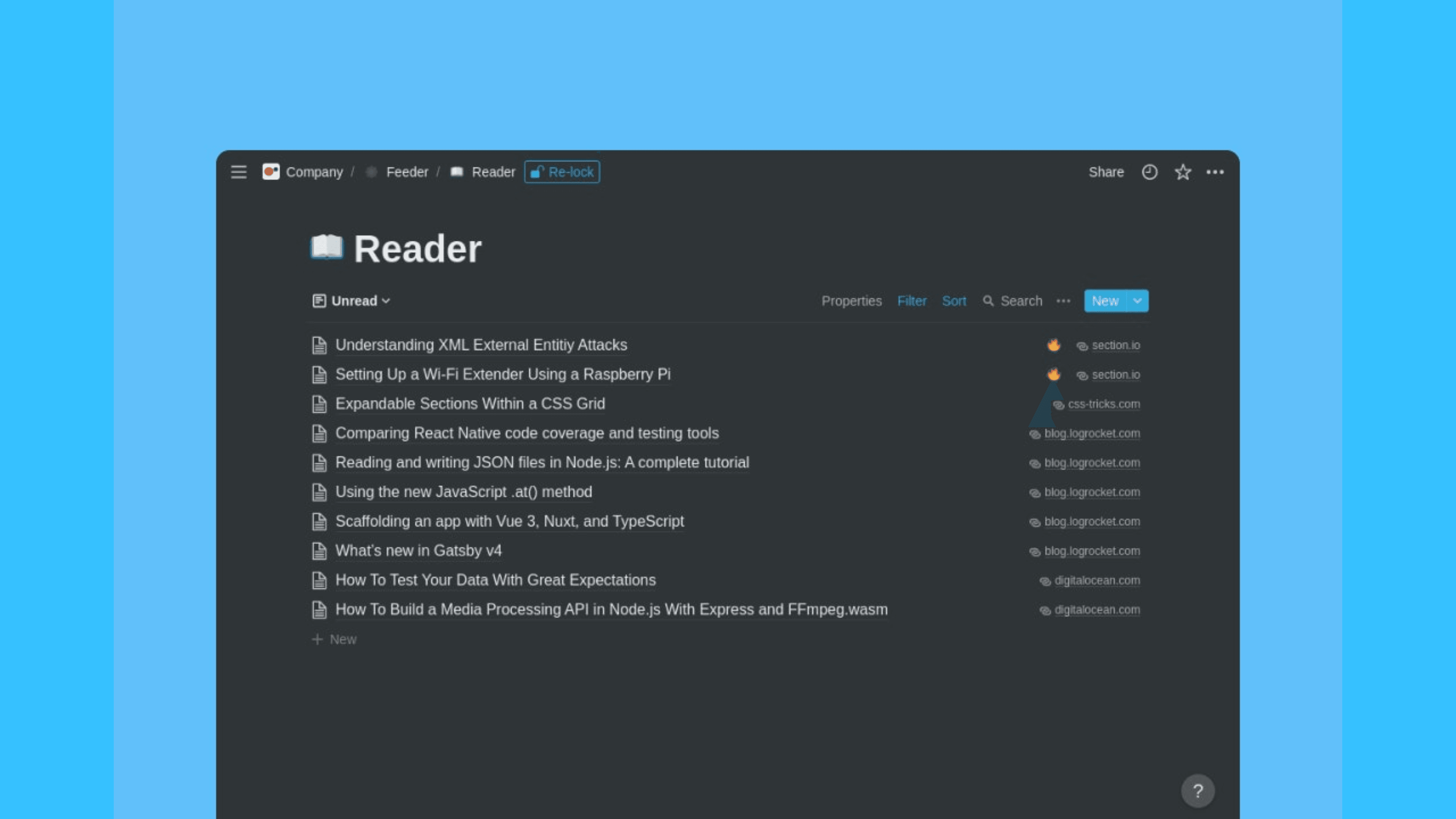Go to Company in breadcrumb

tap(314, 172)
